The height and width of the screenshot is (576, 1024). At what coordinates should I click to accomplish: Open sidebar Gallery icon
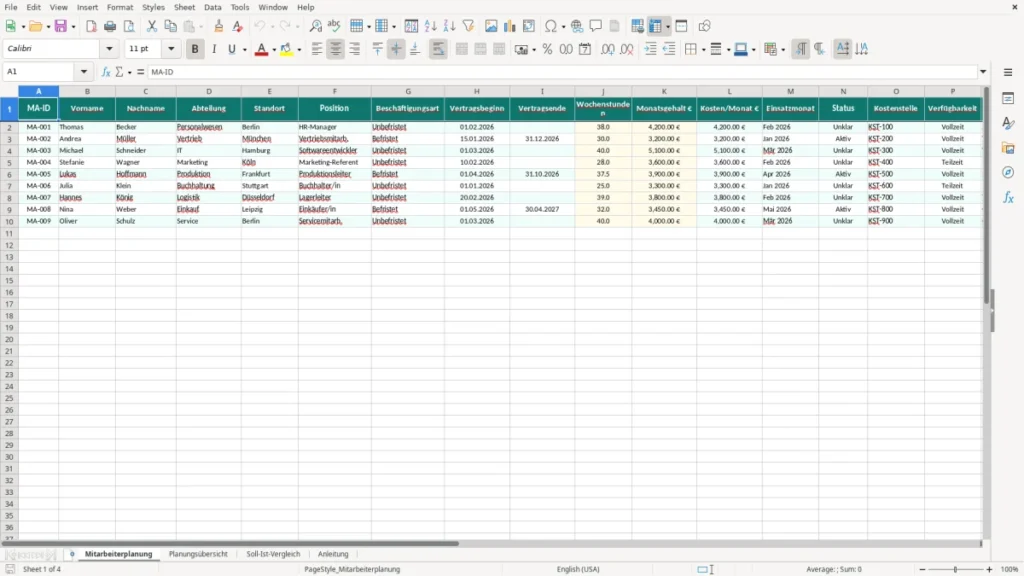tap(1008, 148)
